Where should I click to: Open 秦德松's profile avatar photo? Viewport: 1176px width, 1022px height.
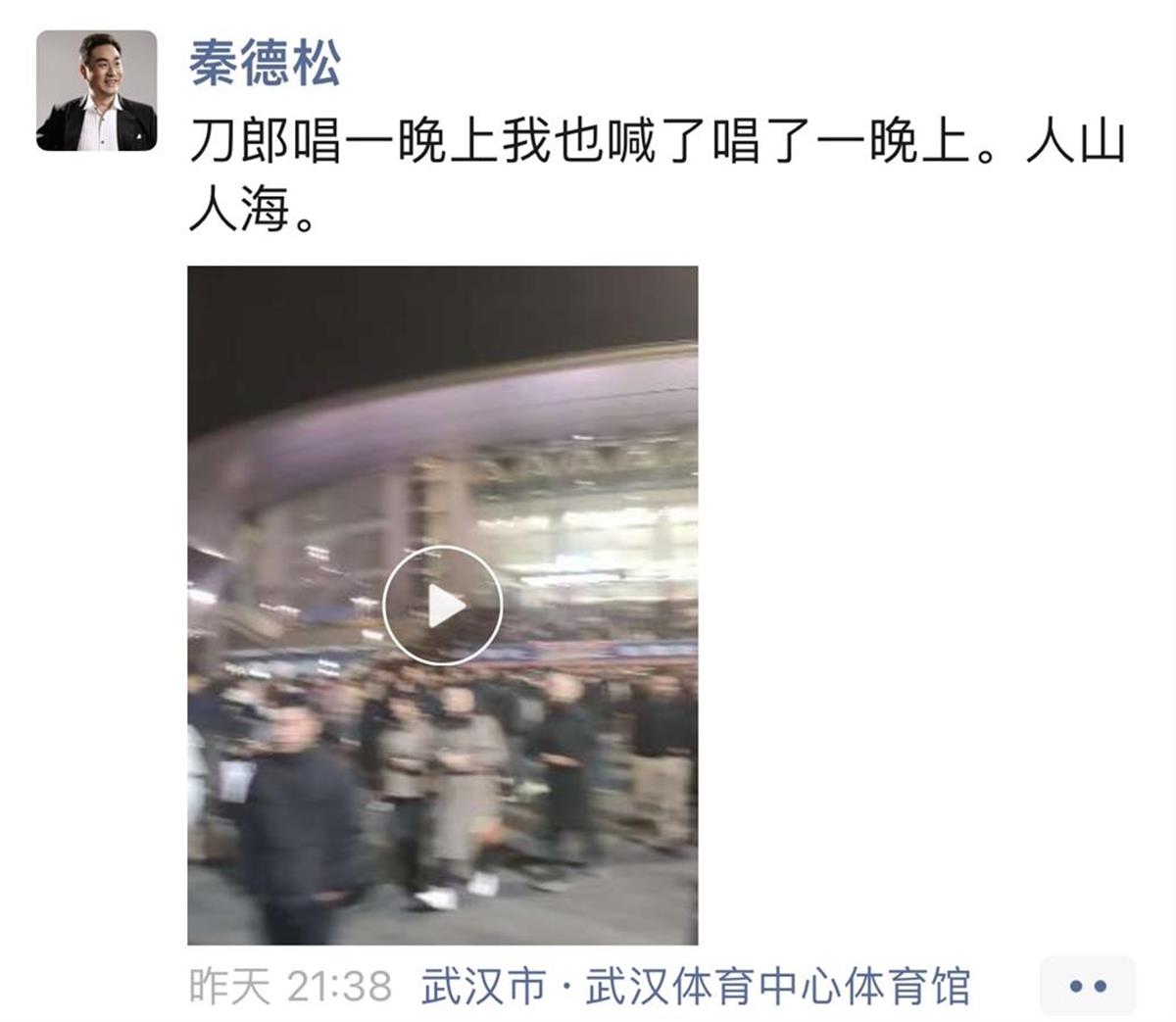click(x=96, y=90)
